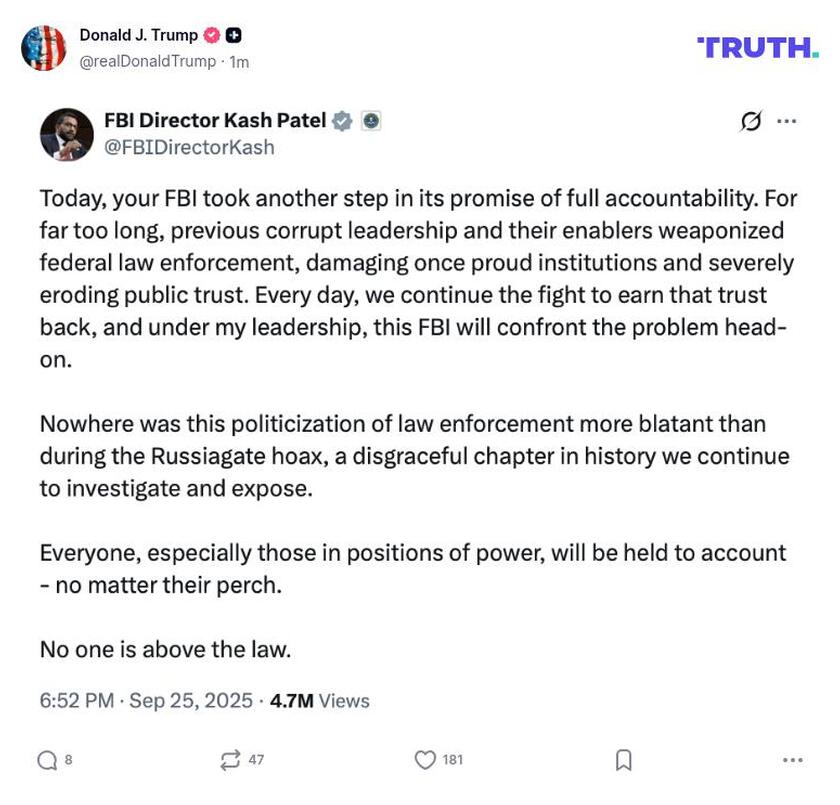Bookmark this post

point(624,760)
